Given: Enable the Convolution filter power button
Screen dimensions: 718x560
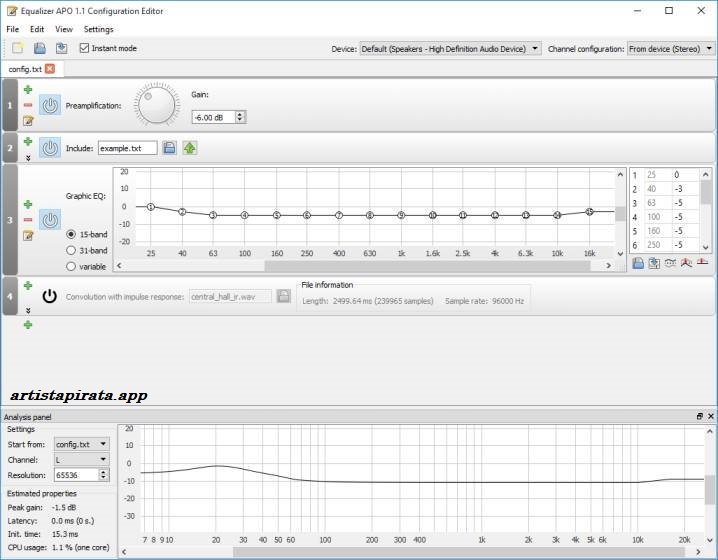Looking at the screenshot, I should pyautogui.click(x=50, y=296).
